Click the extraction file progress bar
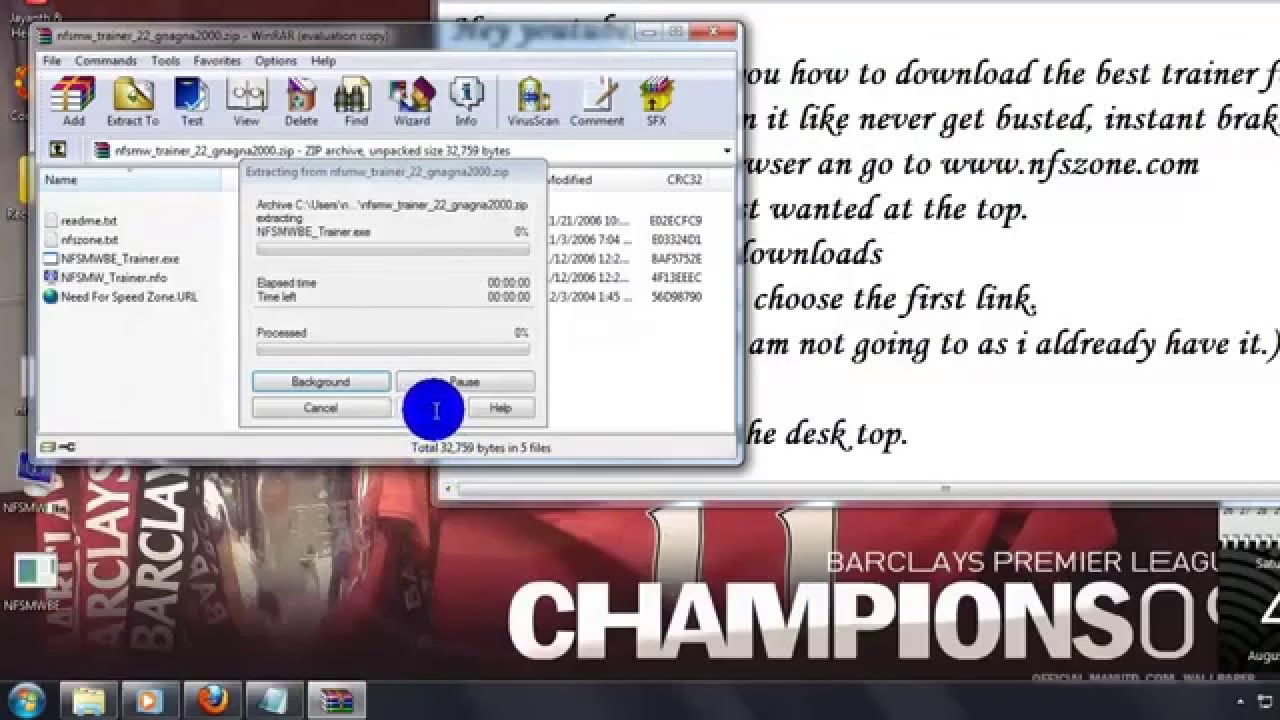1280x720 pixels. tap(393, 250)
